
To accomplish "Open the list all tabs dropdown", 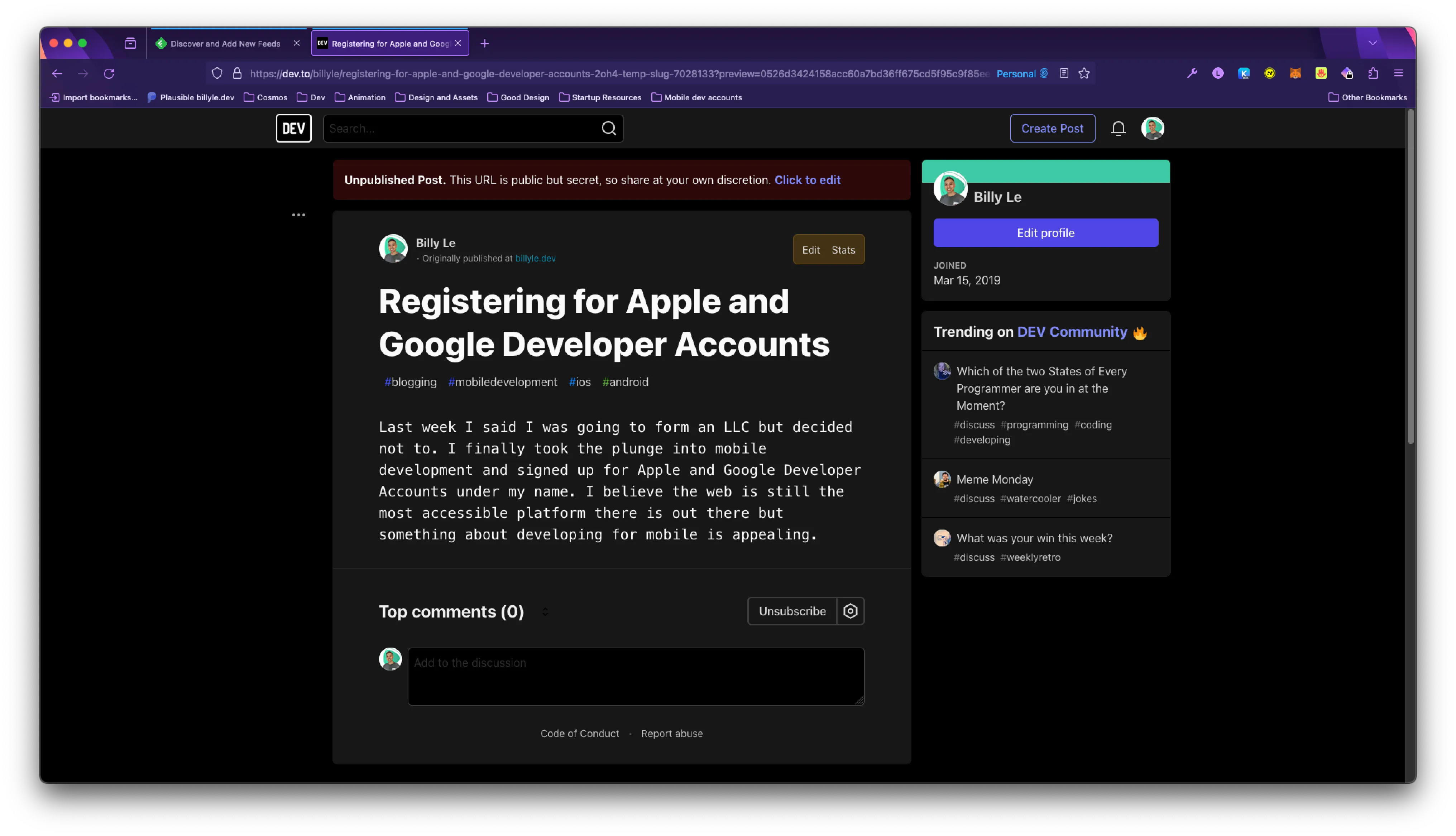I will click(1373, 44).
